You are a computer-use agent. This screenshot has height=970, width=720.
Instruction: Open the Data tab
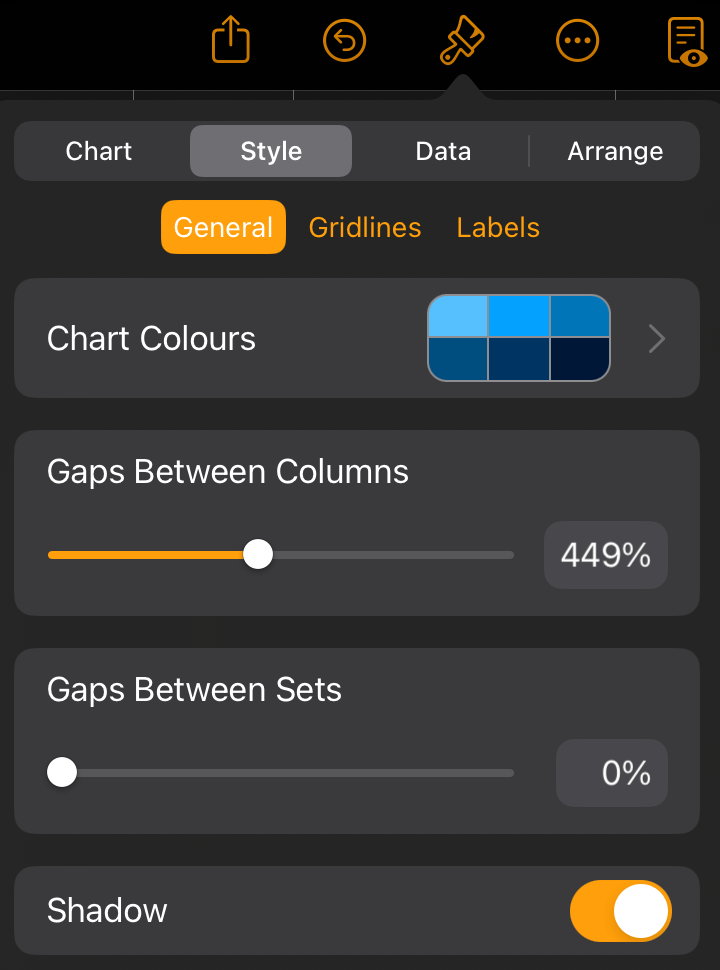[443, 151]
